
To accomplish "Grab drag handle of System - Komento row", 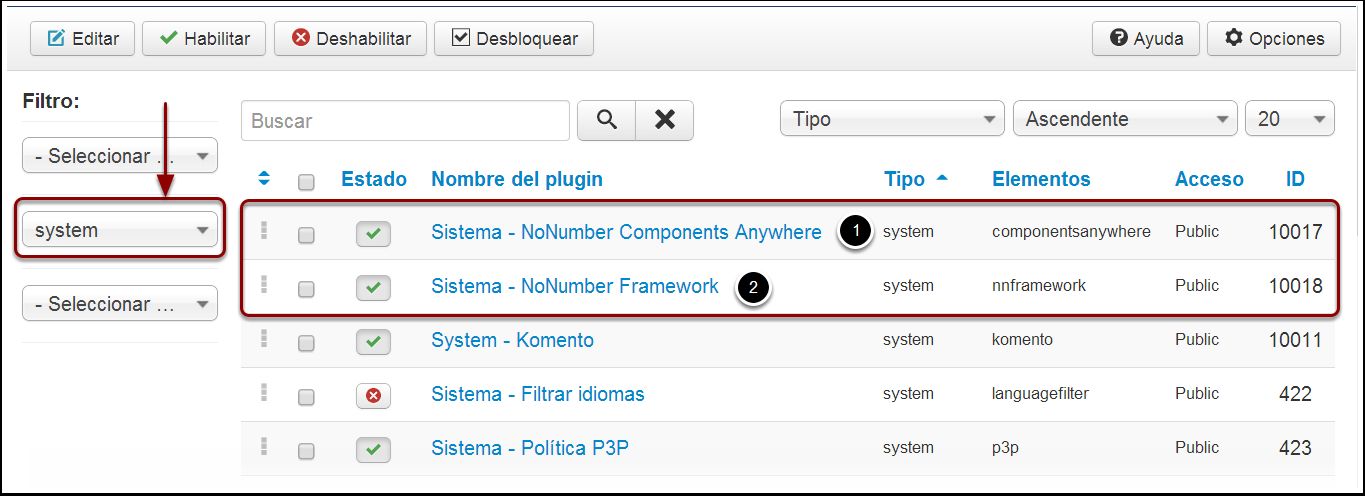I will point(264,338).
